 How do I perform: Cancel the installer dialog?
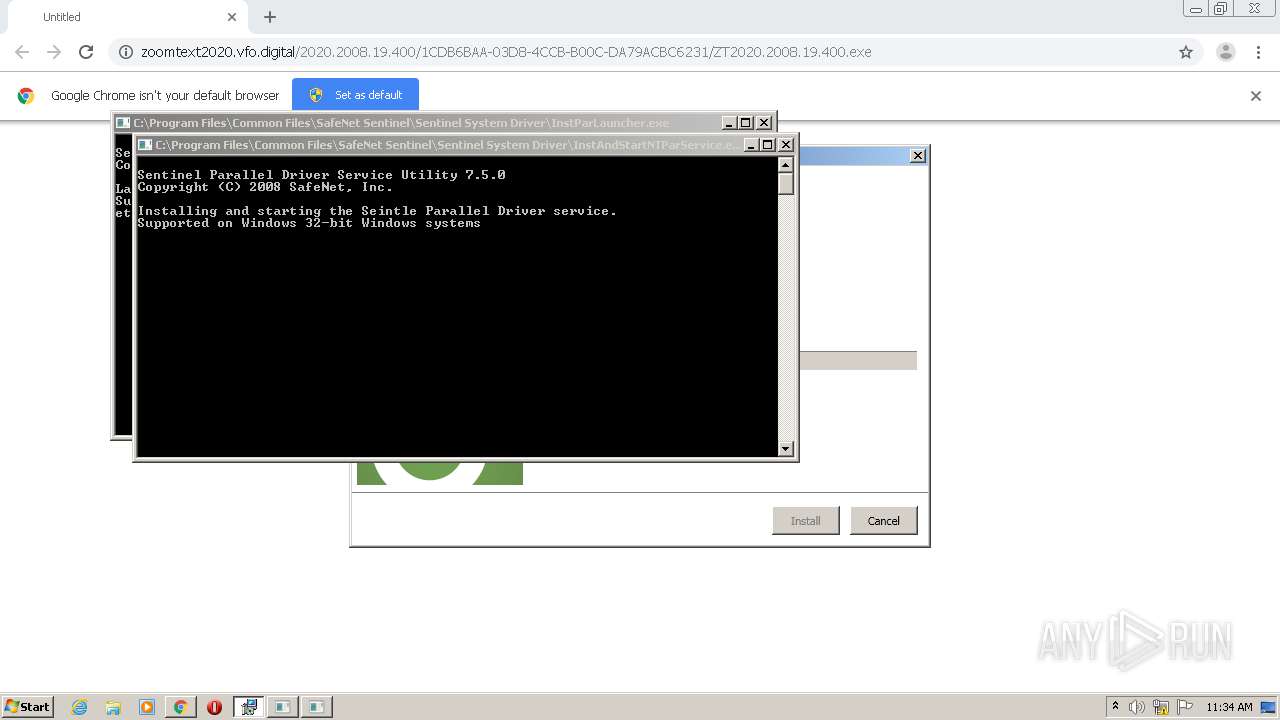(884, 521)
